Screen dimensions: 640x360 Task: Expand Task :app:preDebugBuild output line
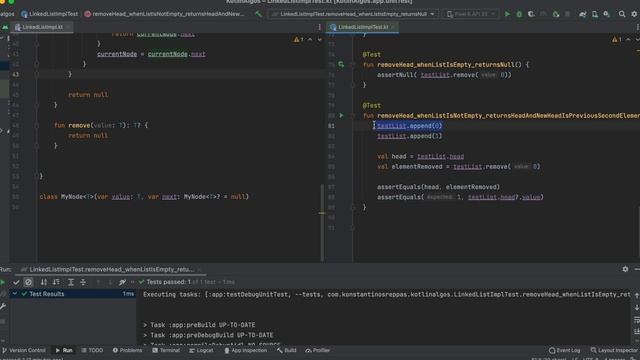145,335
